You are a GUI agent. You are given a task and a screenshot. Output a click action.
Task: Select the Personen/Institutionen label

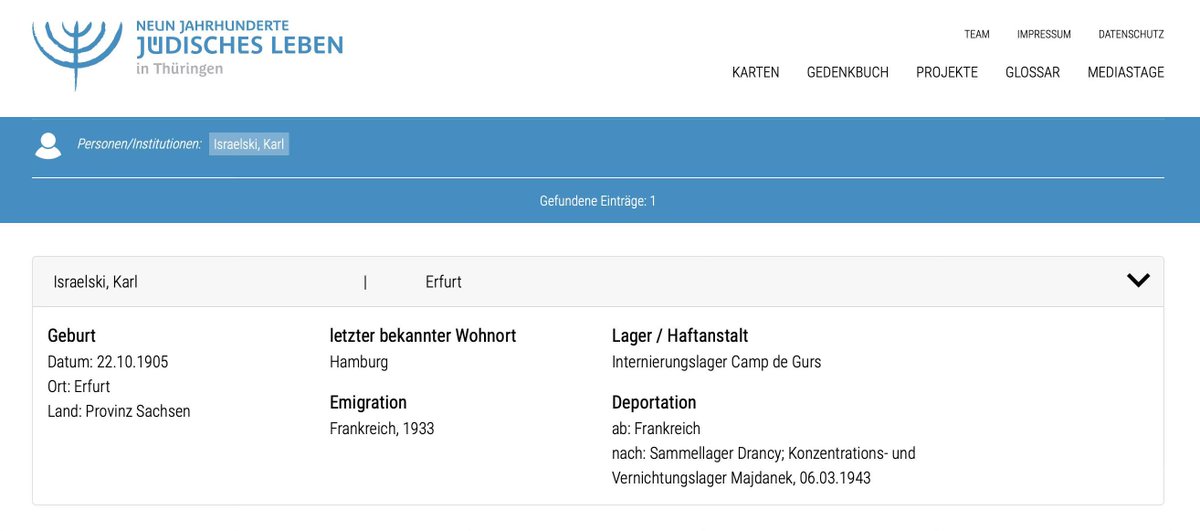[x=139, y=145]
